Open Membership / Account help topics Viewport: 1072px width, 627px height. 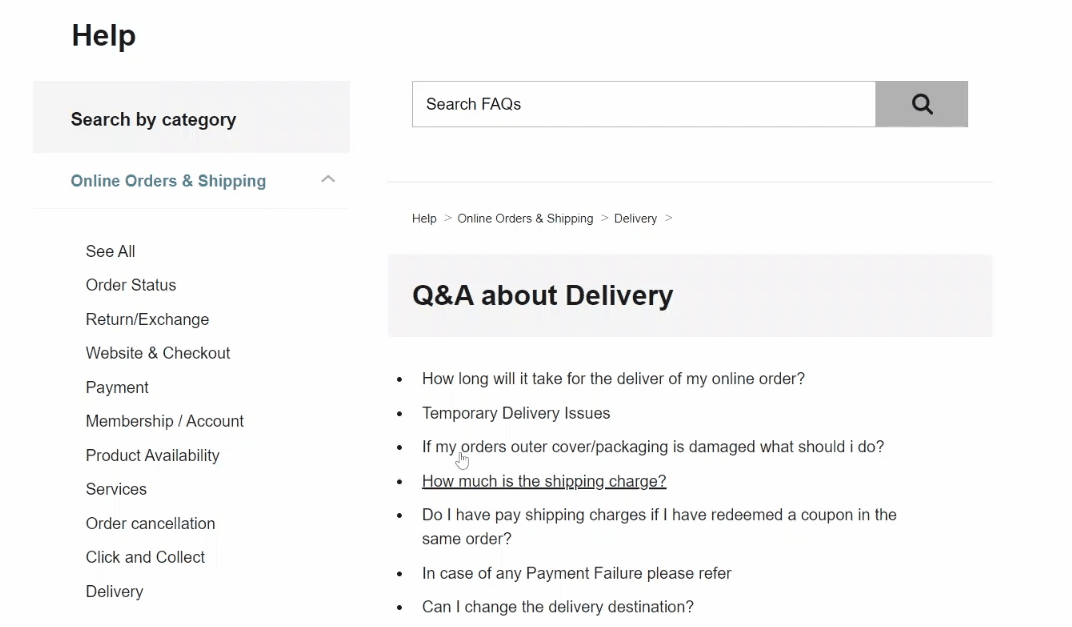tap(165, 421)
